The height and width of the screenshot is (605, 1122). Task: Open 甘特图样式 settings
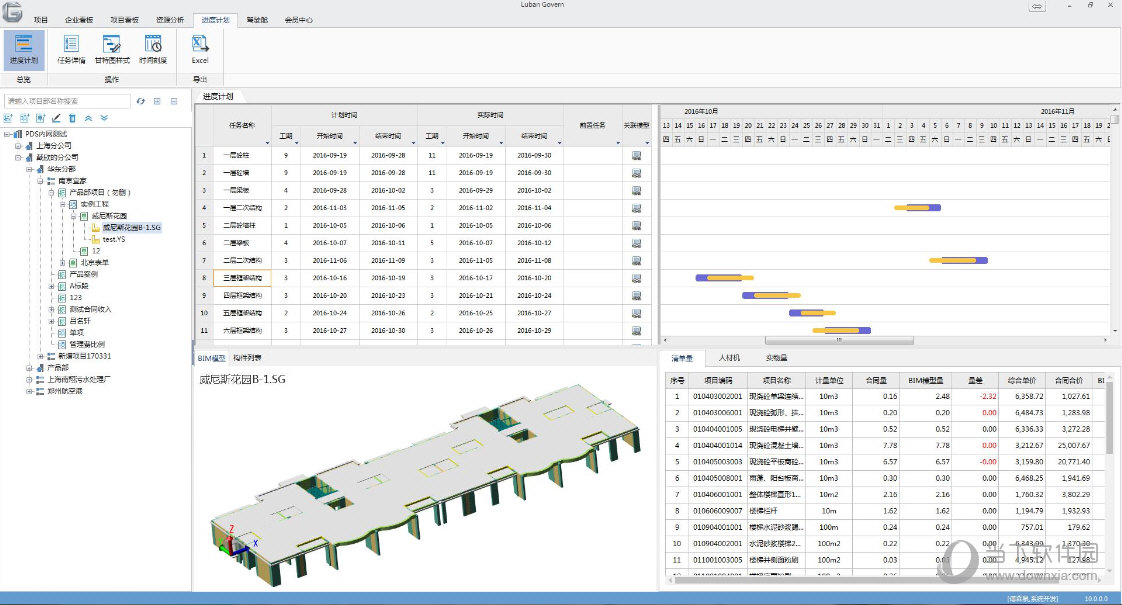point(112,48)
